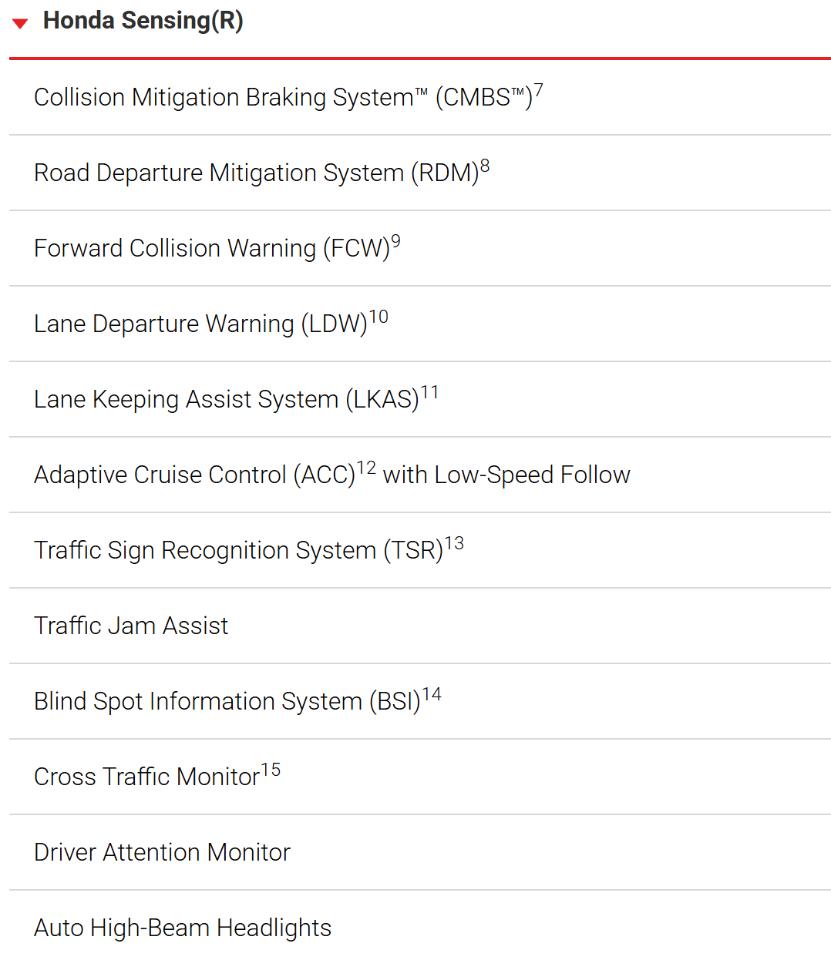Screen dimensions: 831x960
Task: Open footnote 7 next to CMBS
Action: click(538, 91)
